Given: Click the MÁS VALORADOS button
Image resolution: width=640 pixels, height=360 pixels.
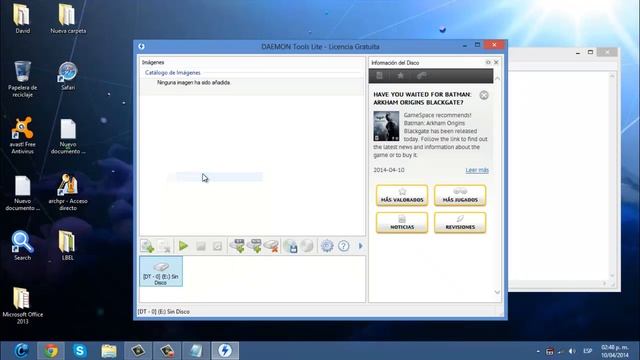Looking at the screenshot, I should pyautogui.click(x=402, y=195).
